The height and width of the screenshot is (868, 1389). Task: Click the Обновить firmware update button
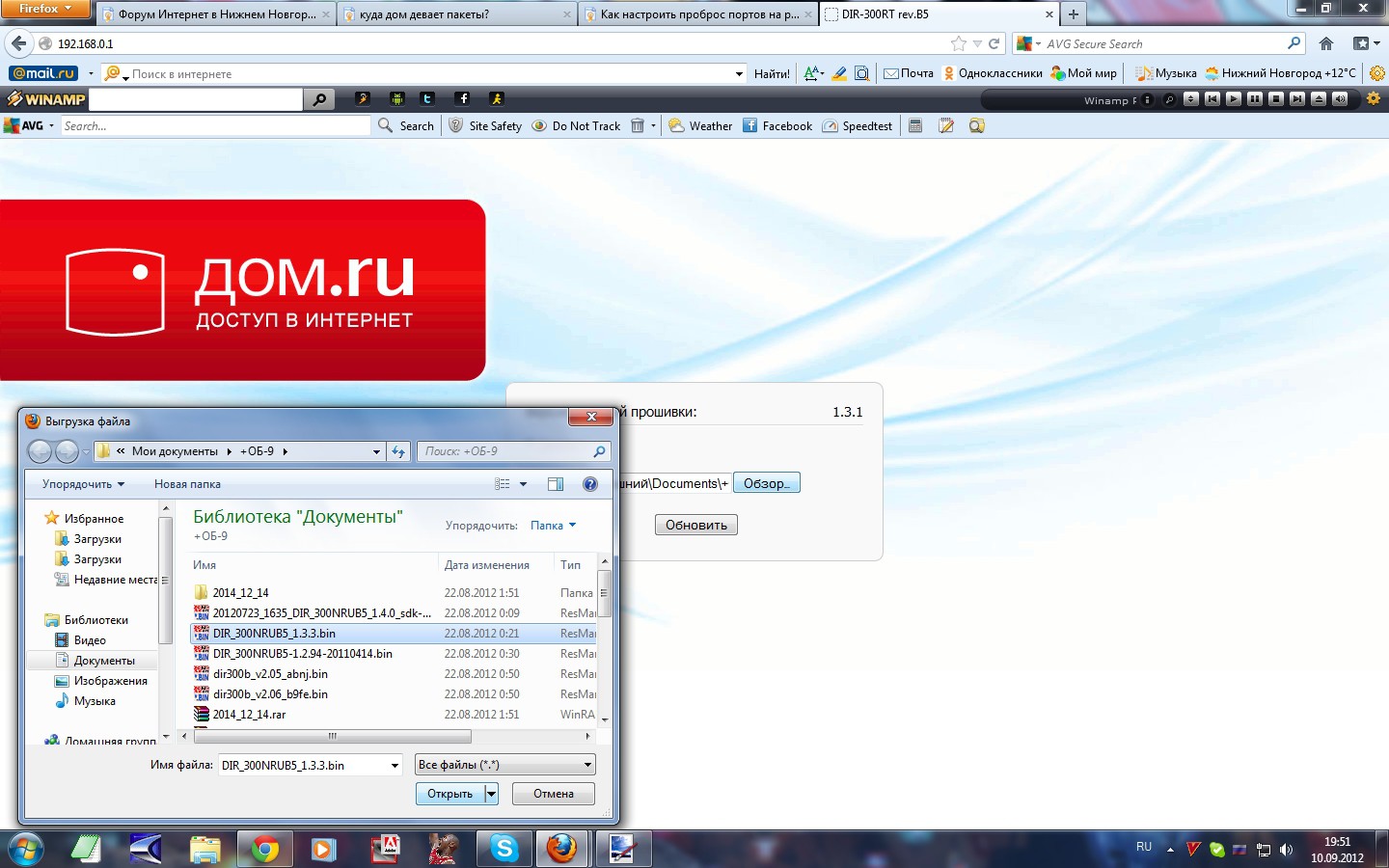[x=696, y=525]
